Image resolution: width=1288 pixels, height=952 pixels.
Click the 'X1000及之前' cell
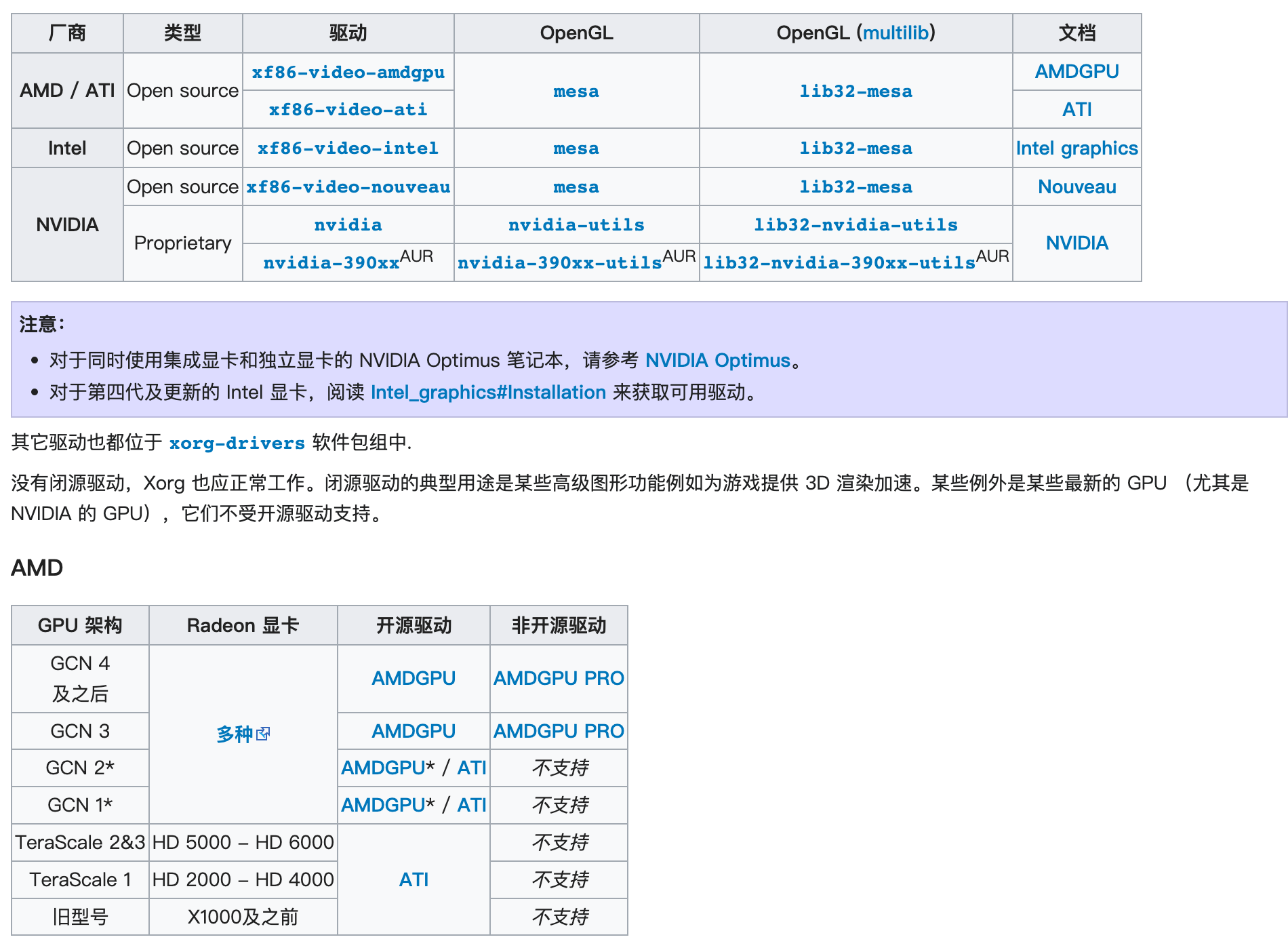tap(243, 917)
